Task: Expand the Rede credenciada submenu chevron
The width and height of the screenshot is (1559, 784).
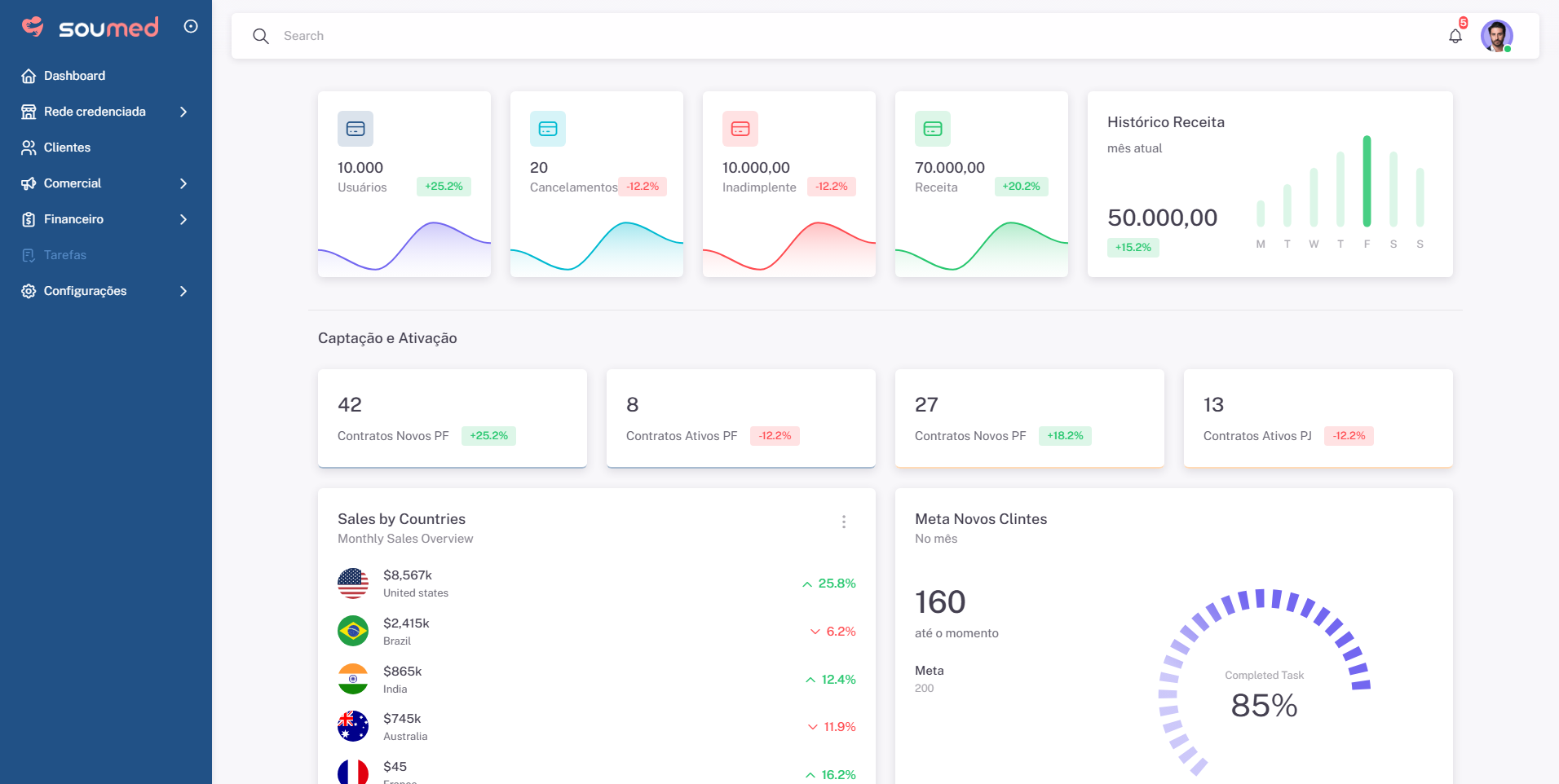Action: [x=183, y=112]
